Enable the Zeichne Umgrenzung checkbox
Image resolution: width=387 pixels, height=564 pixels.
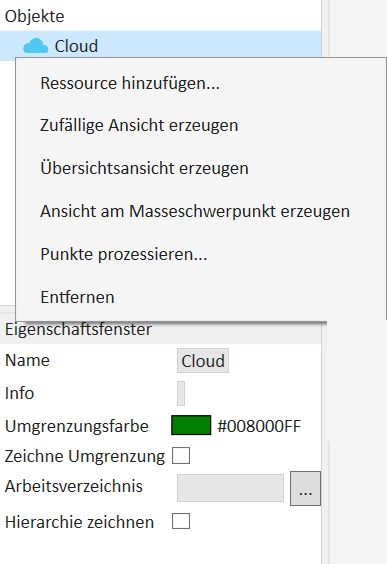[x=181, y=456]
